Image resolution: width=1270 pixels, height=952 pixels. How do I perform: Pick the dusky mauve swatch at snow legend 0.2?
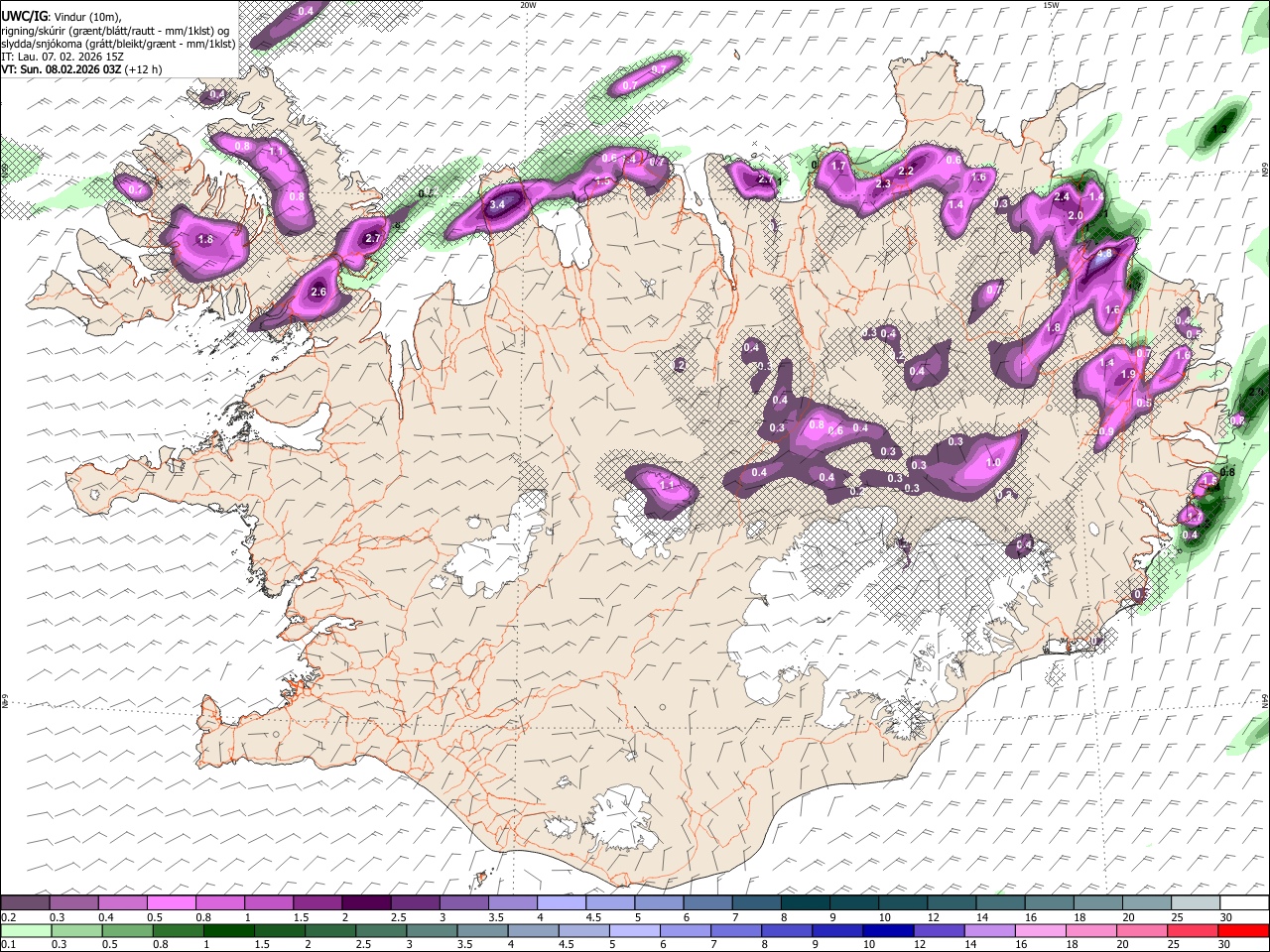[25, 903]
